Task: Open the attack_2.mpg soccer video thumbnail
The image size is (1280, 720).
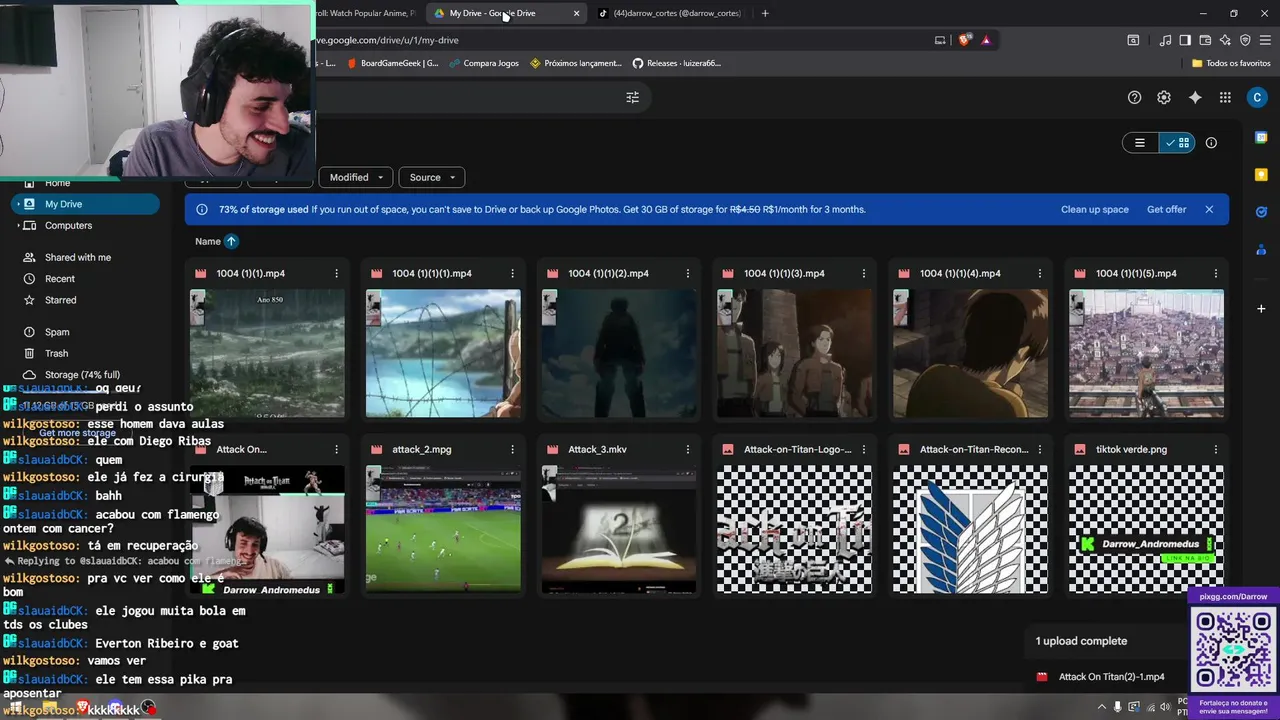Action: [x=443, y=529]
